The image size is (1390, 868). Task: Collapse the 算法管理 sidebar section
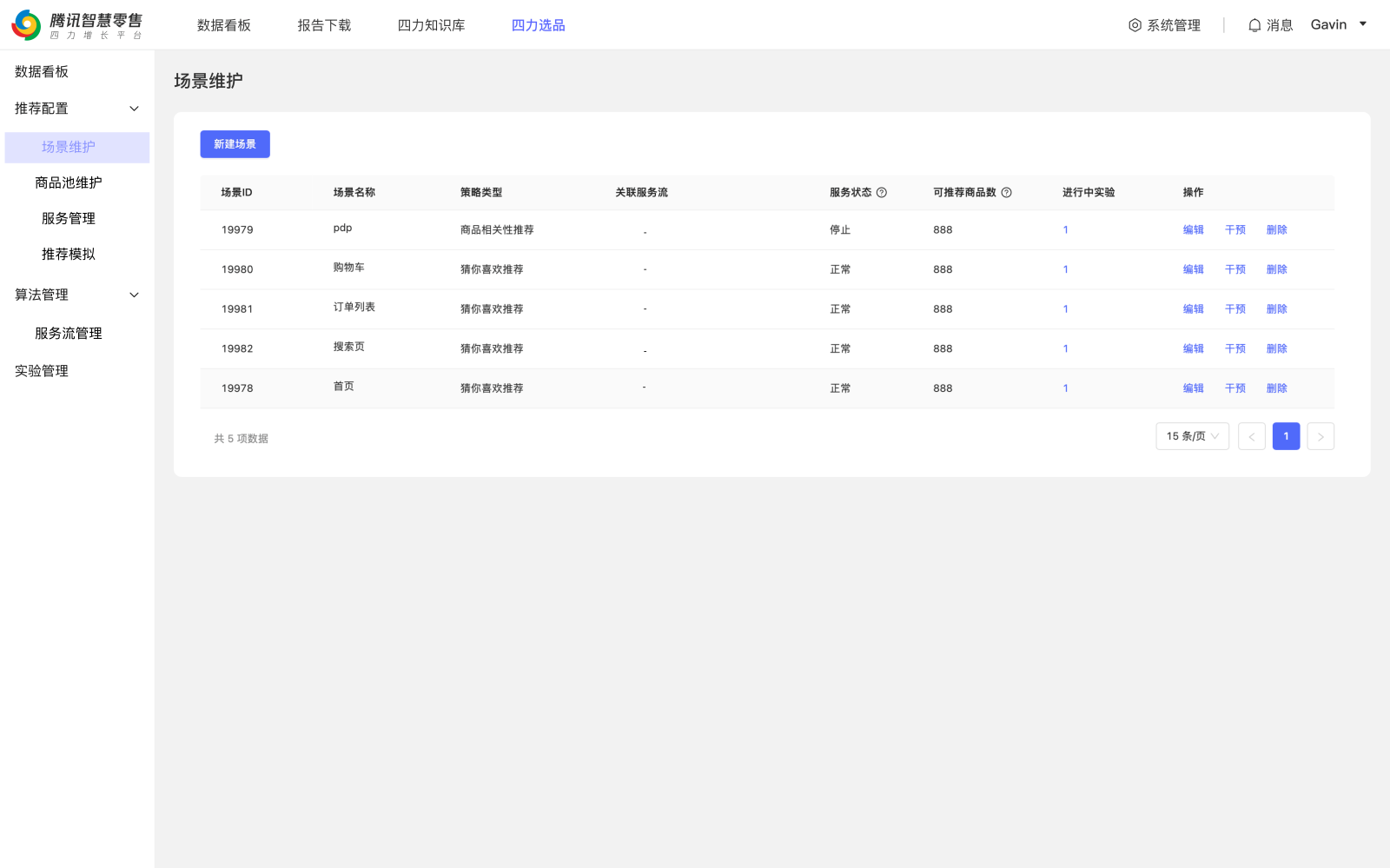pyautogui.click(x=134, y=295)
